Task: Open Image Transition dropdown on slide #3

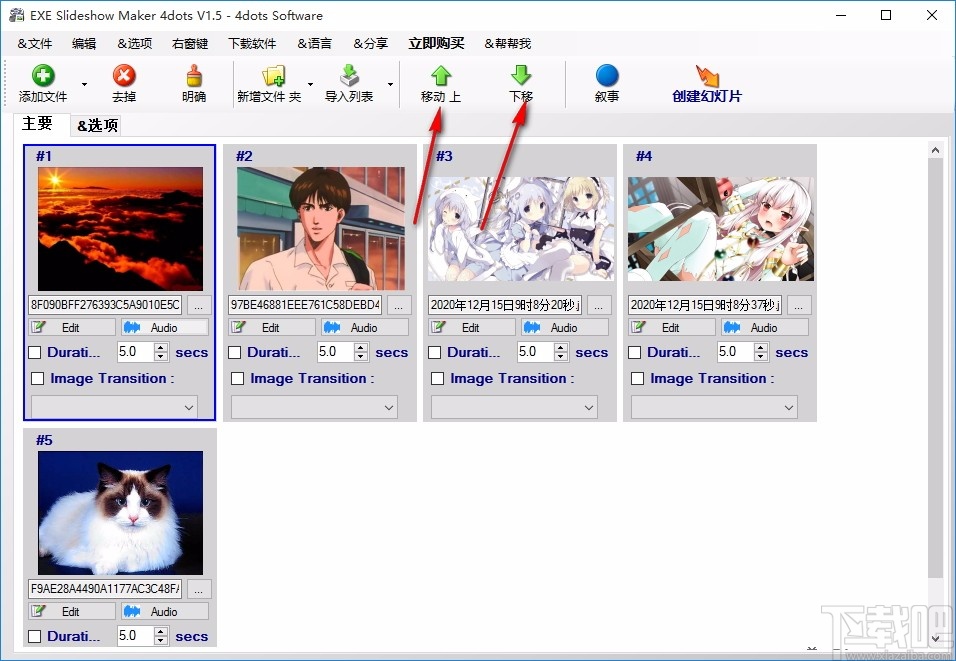Action: [589, 407]
